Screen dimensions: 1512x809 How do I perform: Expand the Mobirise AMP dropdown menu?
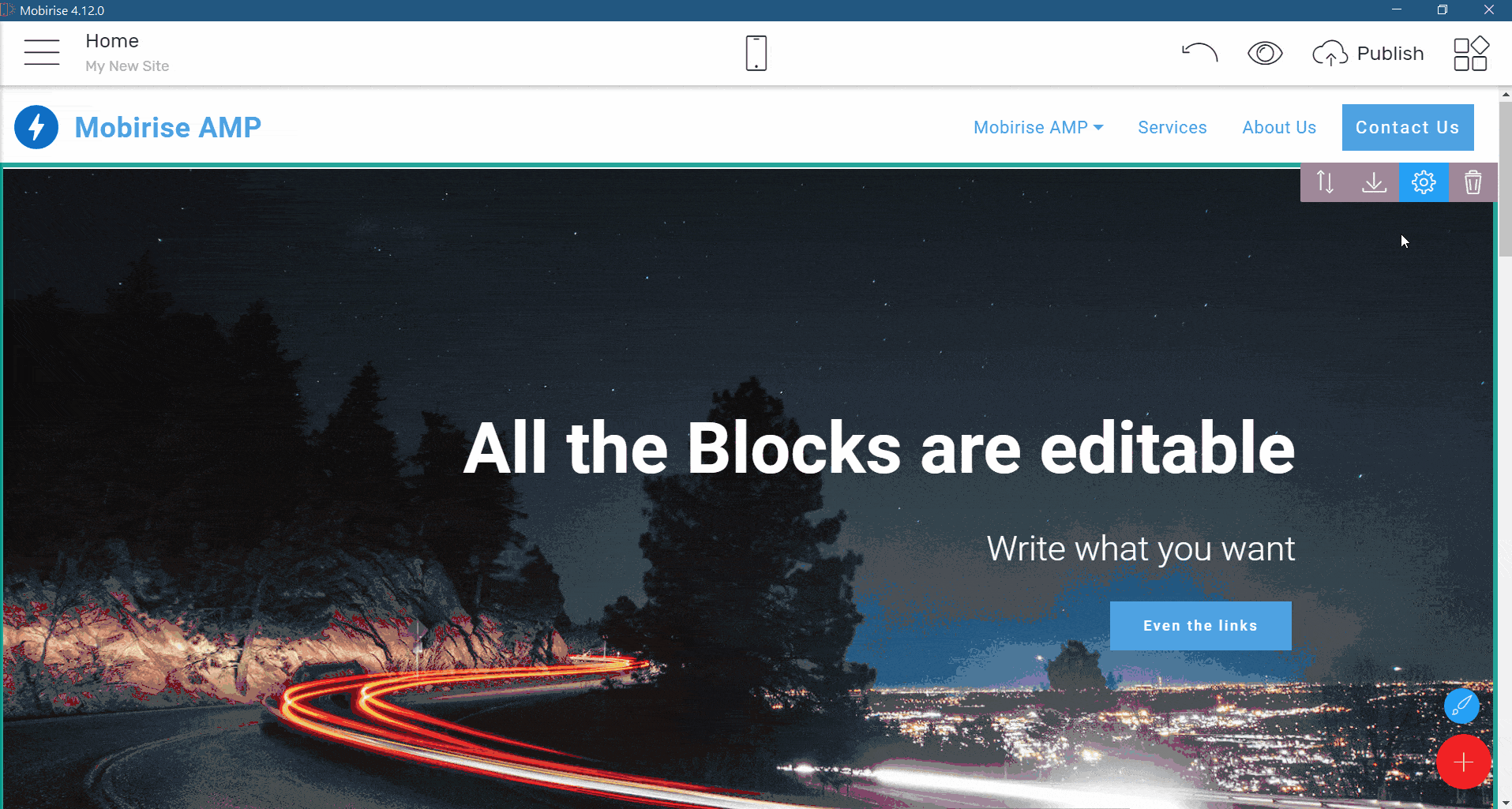pyautogui.click(x=1037, y=127)
